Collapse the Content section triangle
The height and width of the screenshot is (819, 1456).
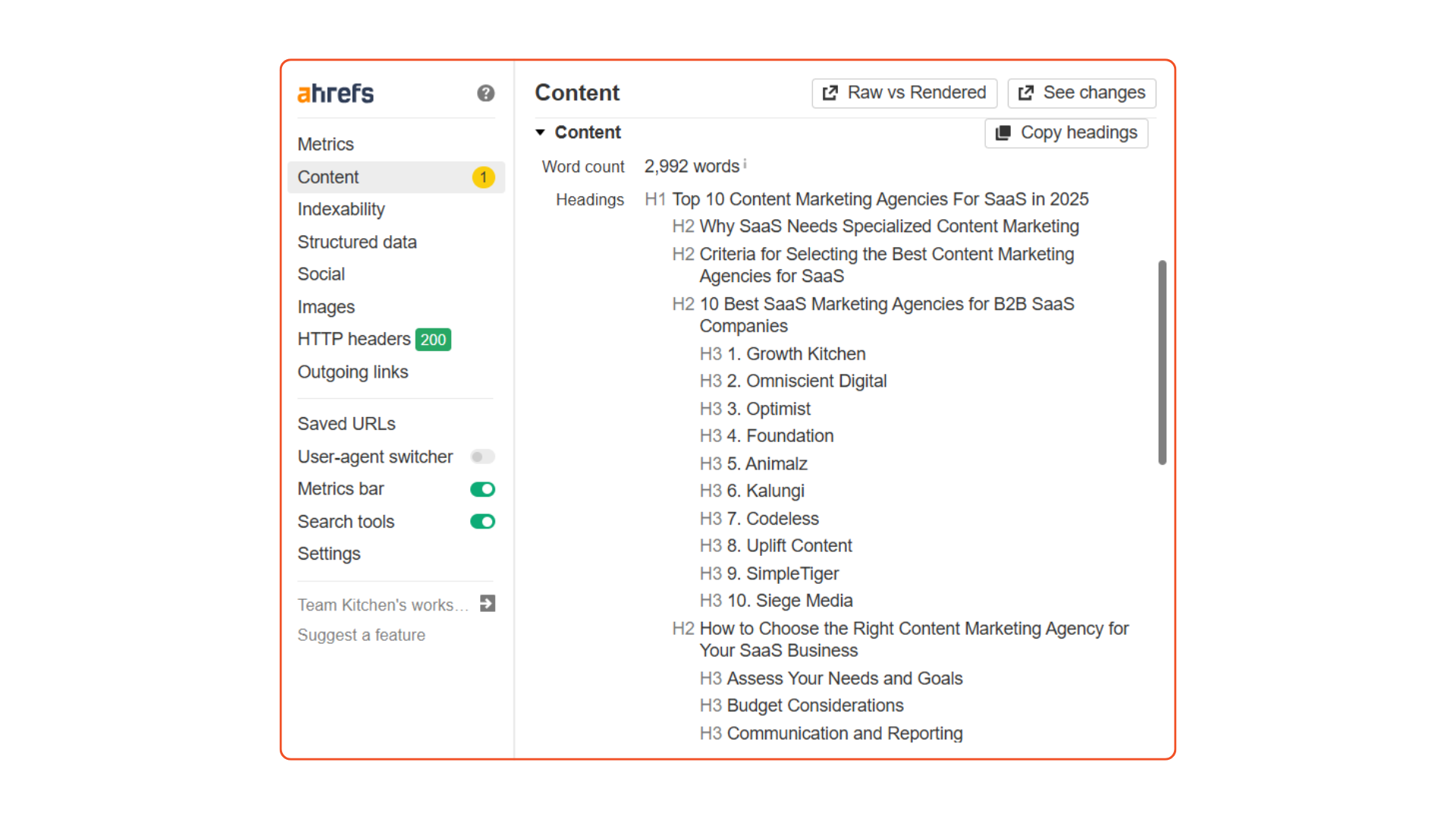tap(540, 133)
